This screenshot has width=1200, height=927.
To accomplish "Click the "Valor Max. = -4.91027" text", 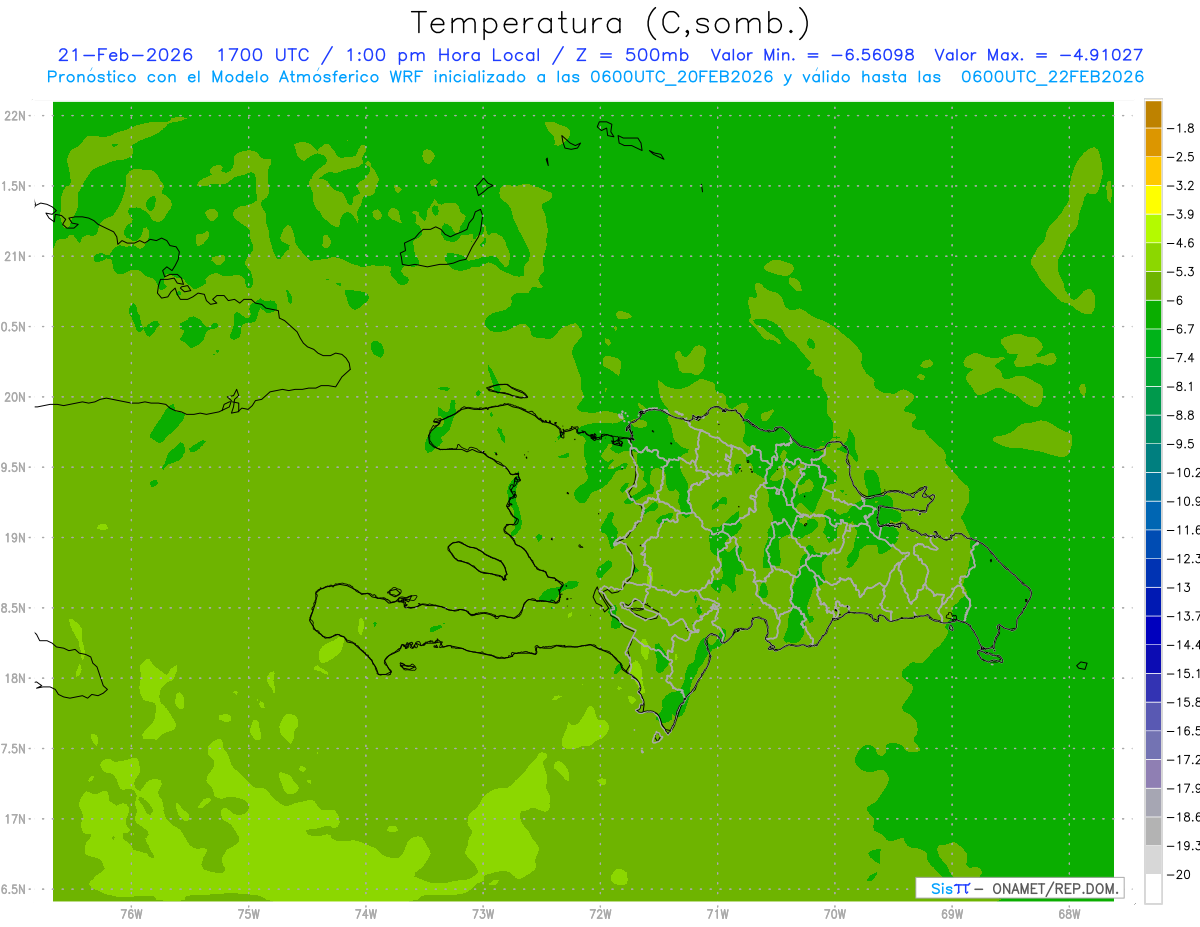I will click(x=1039, y=56).
